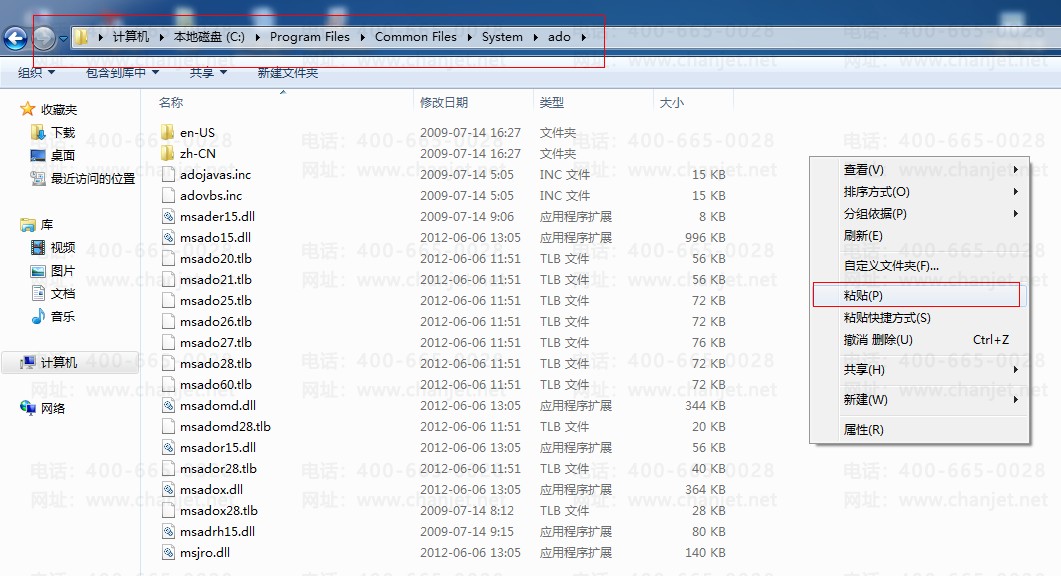Select msado26.tlb file icon

[x=168, y=321]
